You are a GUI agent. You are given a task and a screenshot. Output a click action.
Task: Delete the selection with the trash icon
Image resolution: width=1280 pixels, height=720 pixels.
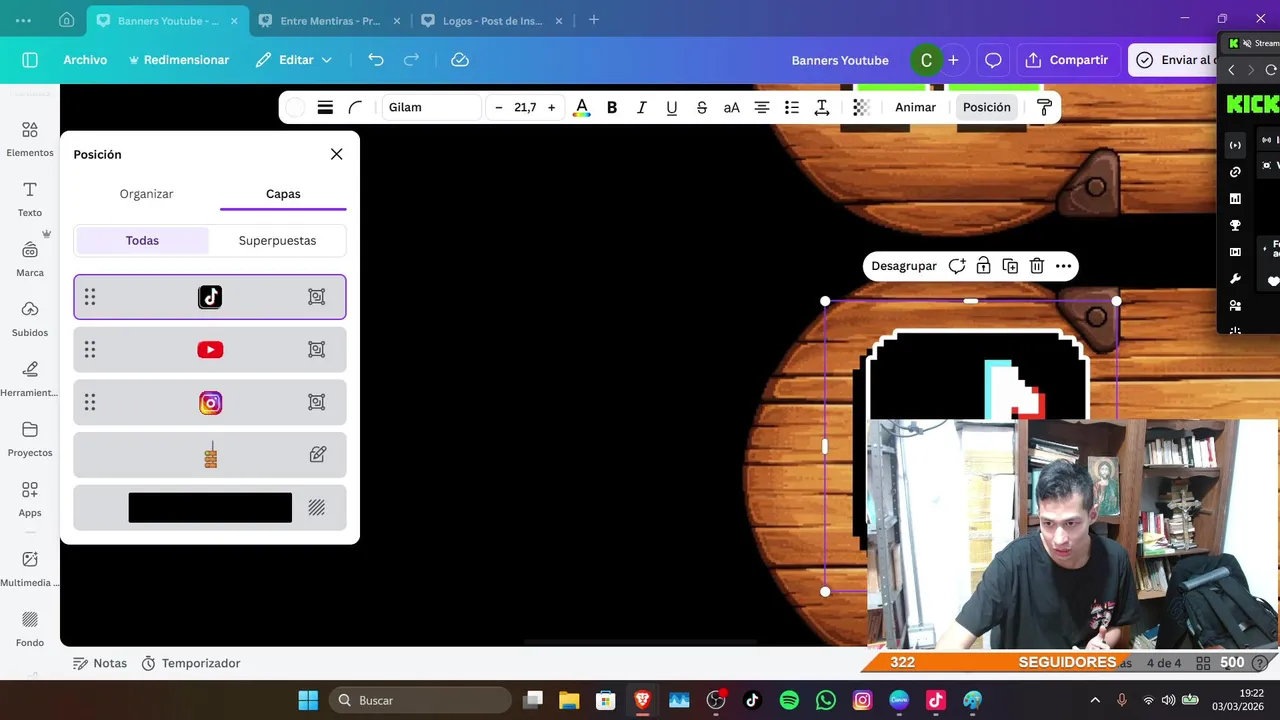pos(1037,266)
